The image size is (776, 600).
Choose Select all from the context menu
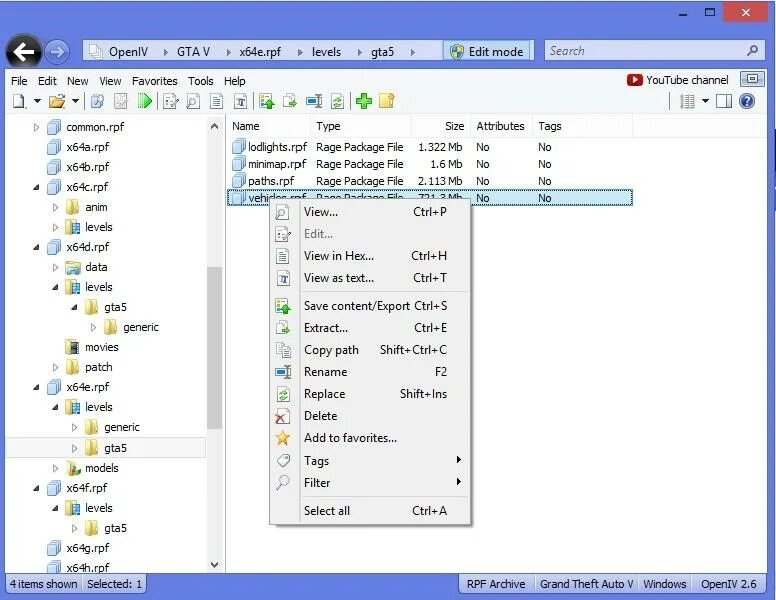pos(370,511)
